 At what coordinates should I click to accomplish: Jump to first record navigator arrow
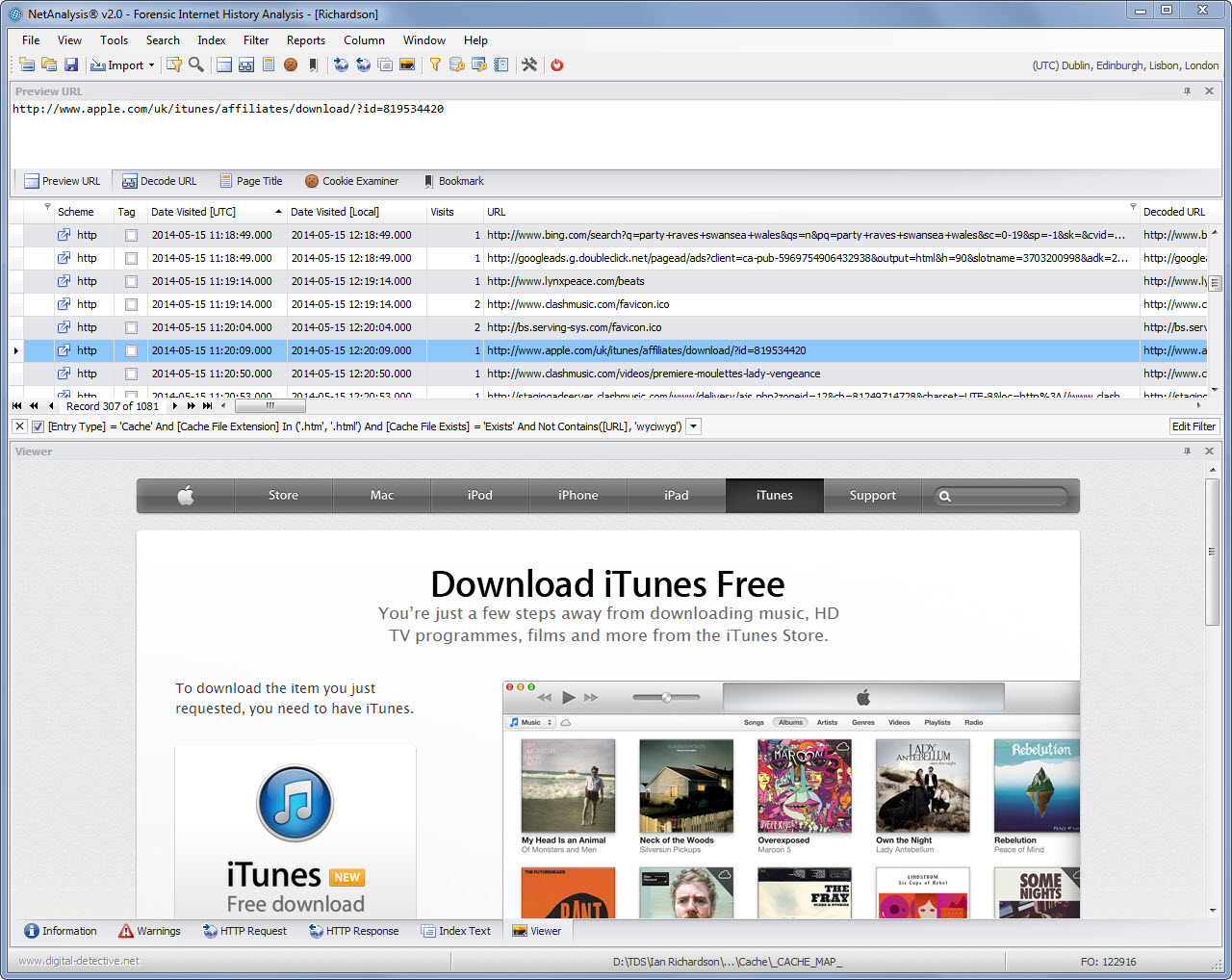pos(17,406)
